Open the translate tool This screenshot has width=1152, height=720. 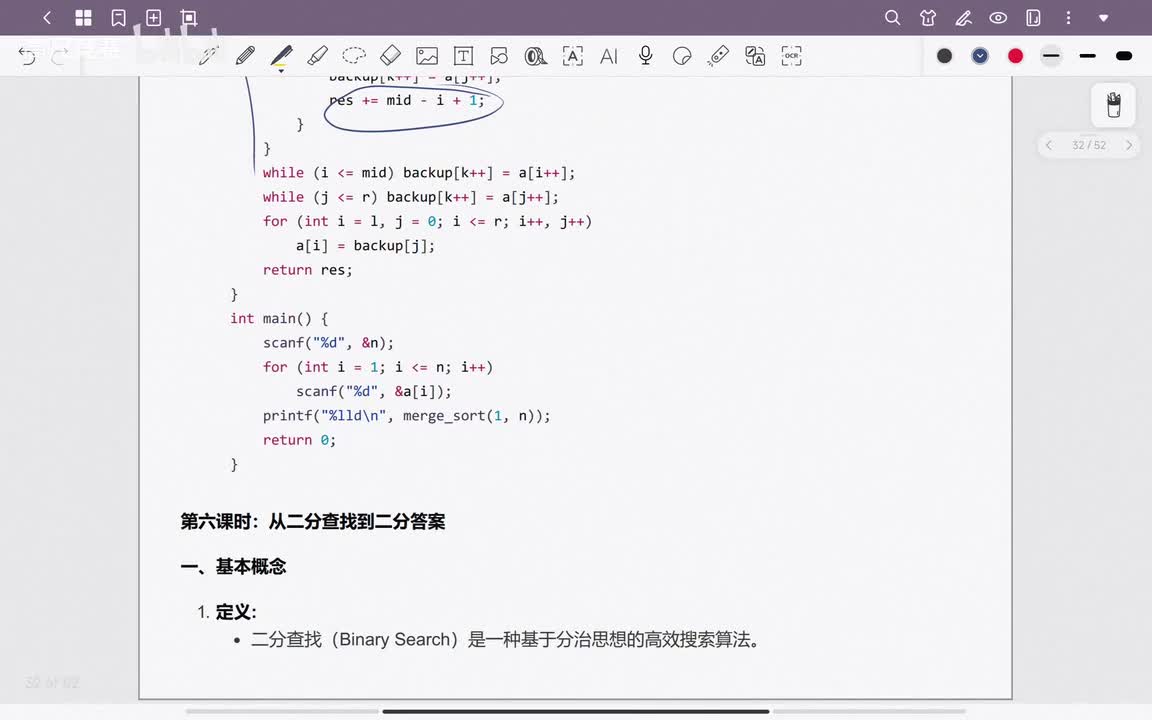tap(755, 56)
